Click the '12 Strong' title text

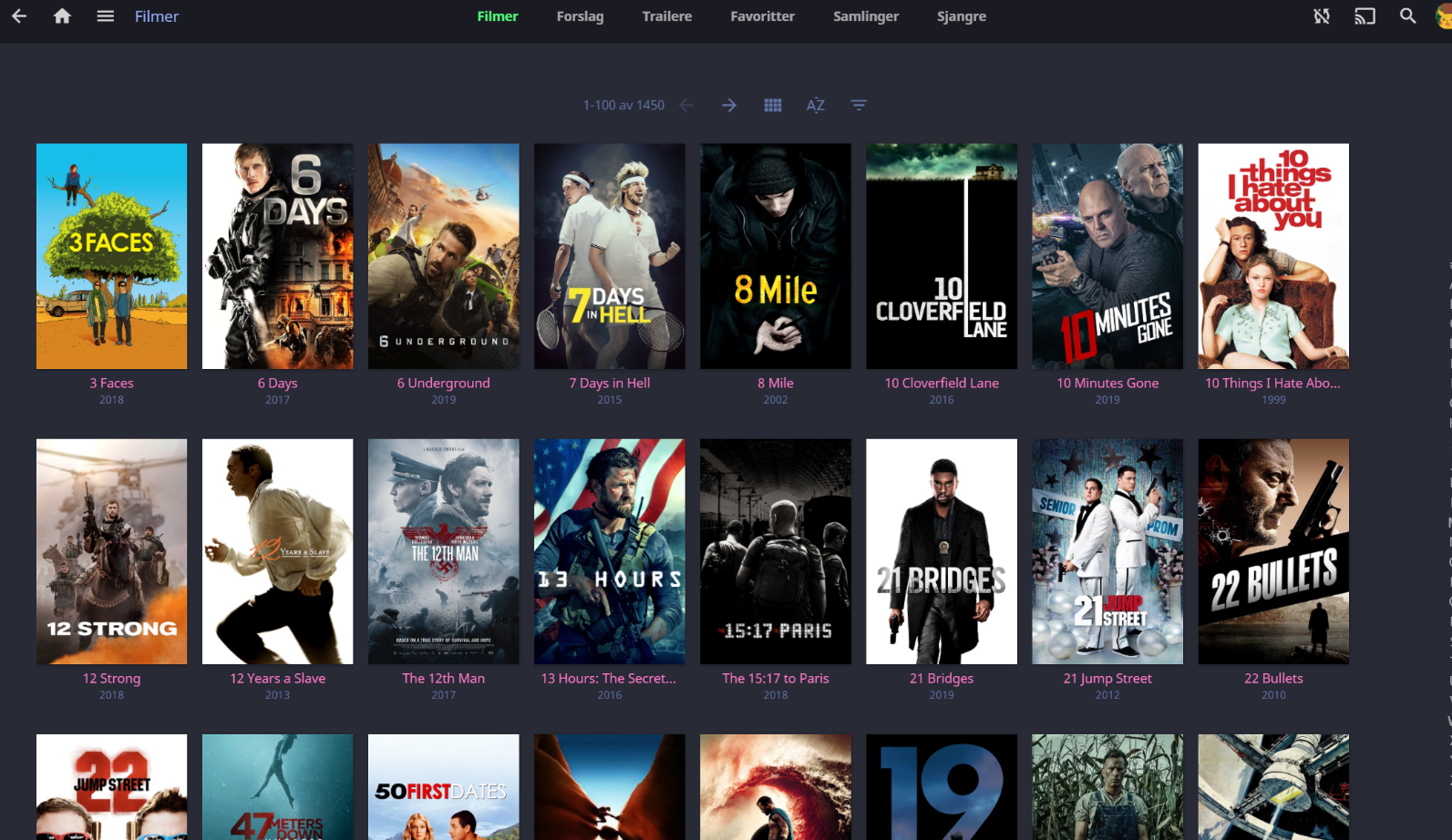coord(111,679)
